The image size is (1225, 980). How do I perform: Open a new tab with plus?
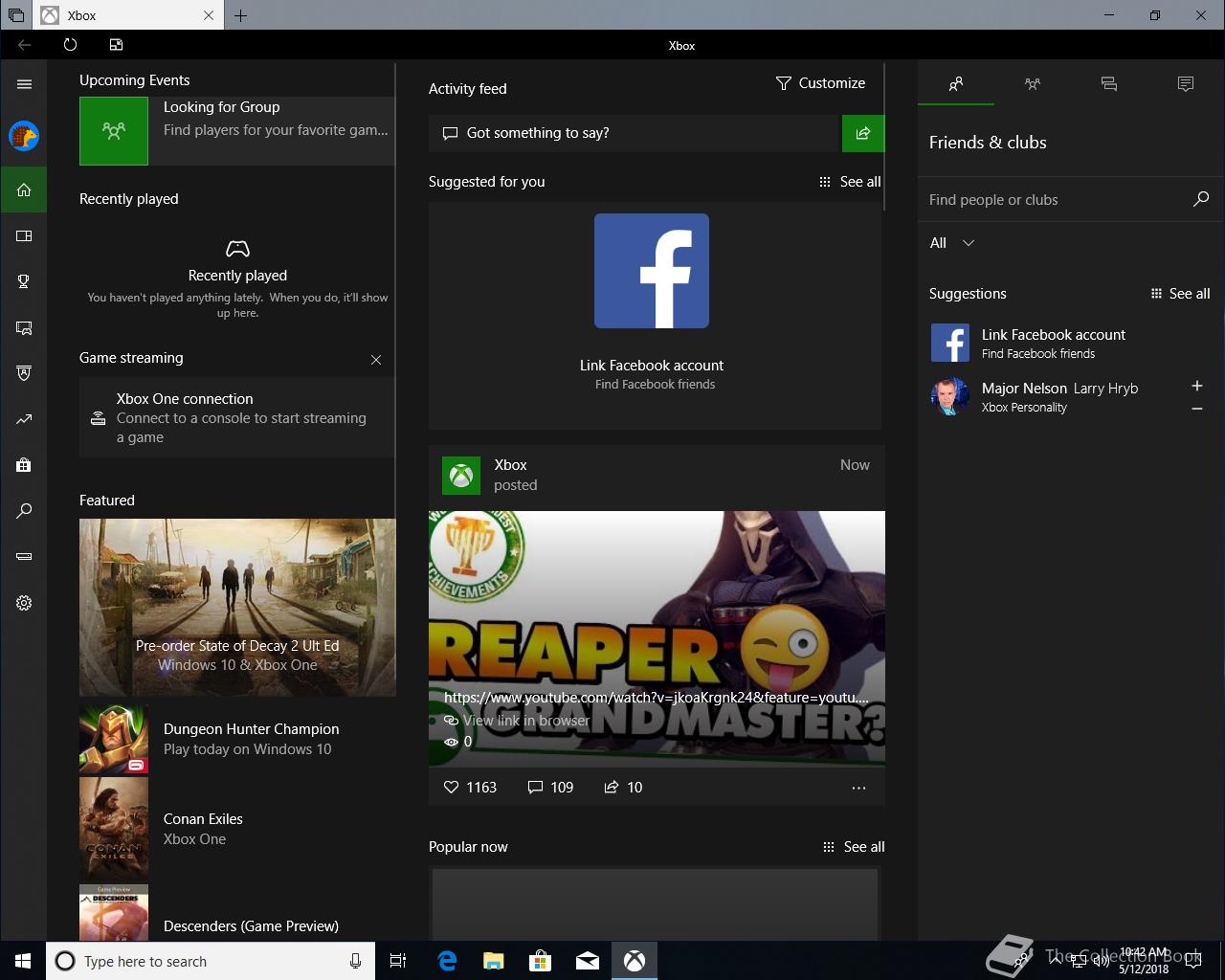241,15
